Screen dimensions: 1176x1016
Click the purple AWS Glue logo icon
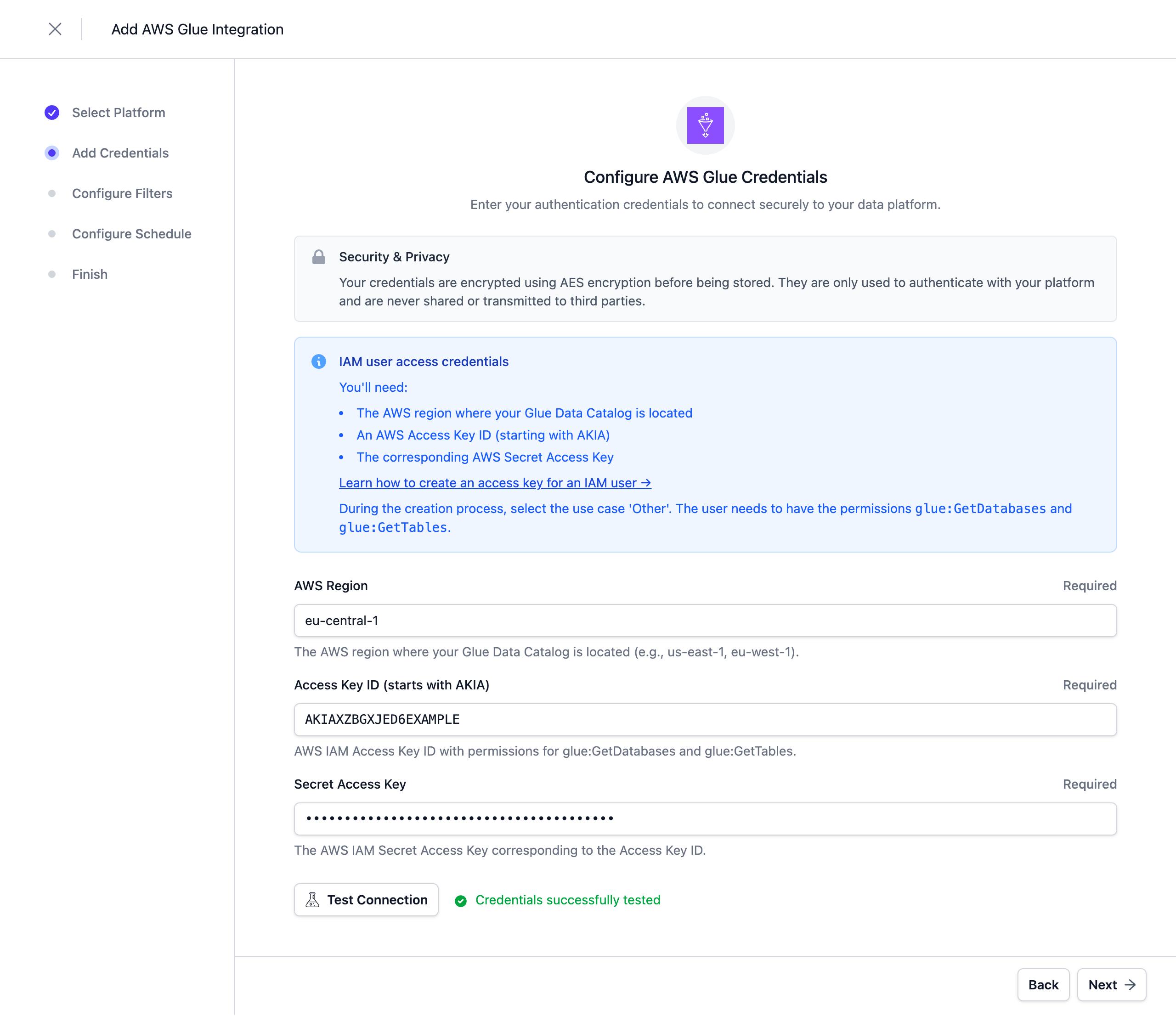click(x=705, y=125)
